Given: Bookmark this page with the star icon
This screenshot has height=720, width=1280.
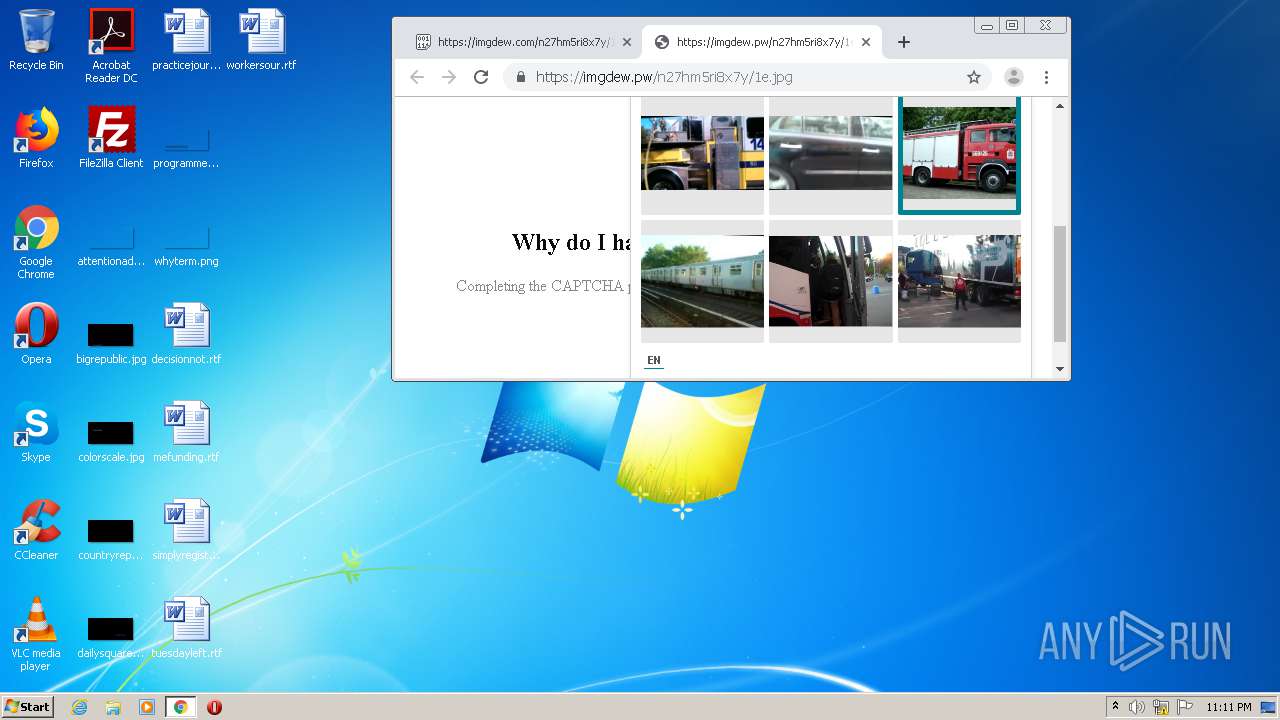Looking at the screenshot, I should point(974,77).
